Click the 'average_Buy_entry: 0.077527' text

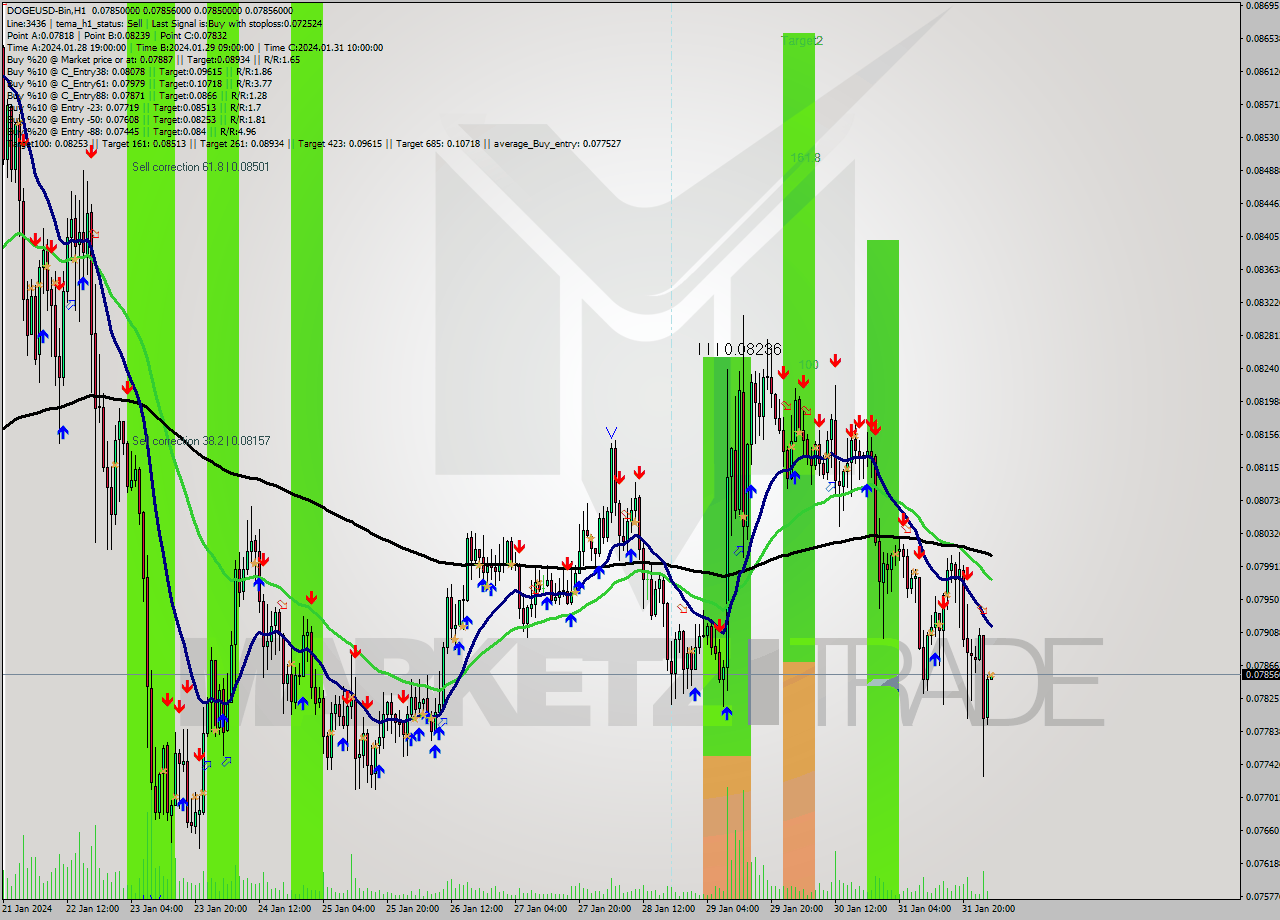[x=556, y=144]
